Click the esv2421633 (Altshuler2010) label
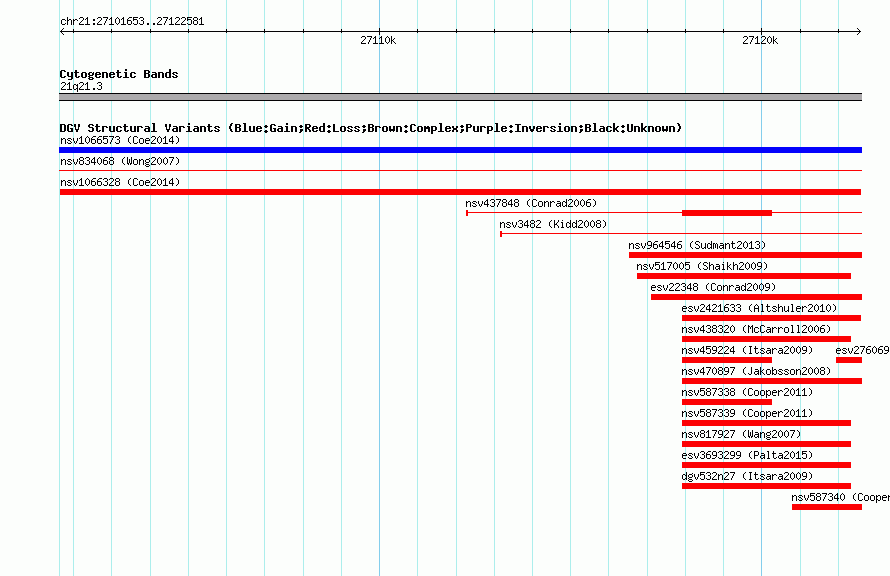The width and height of the screenshot is (890, 576). point(759,308)
